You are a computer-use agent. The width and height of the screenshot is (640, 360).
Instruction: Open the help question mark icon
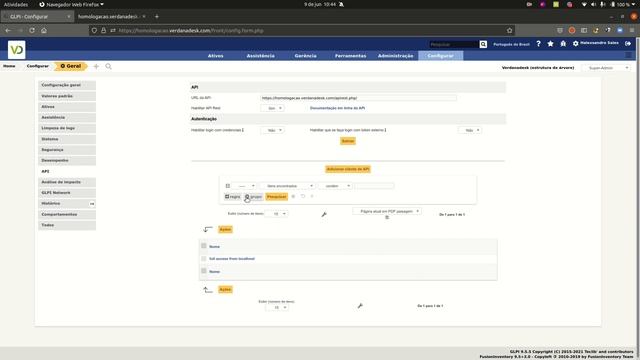coord(538,44)
